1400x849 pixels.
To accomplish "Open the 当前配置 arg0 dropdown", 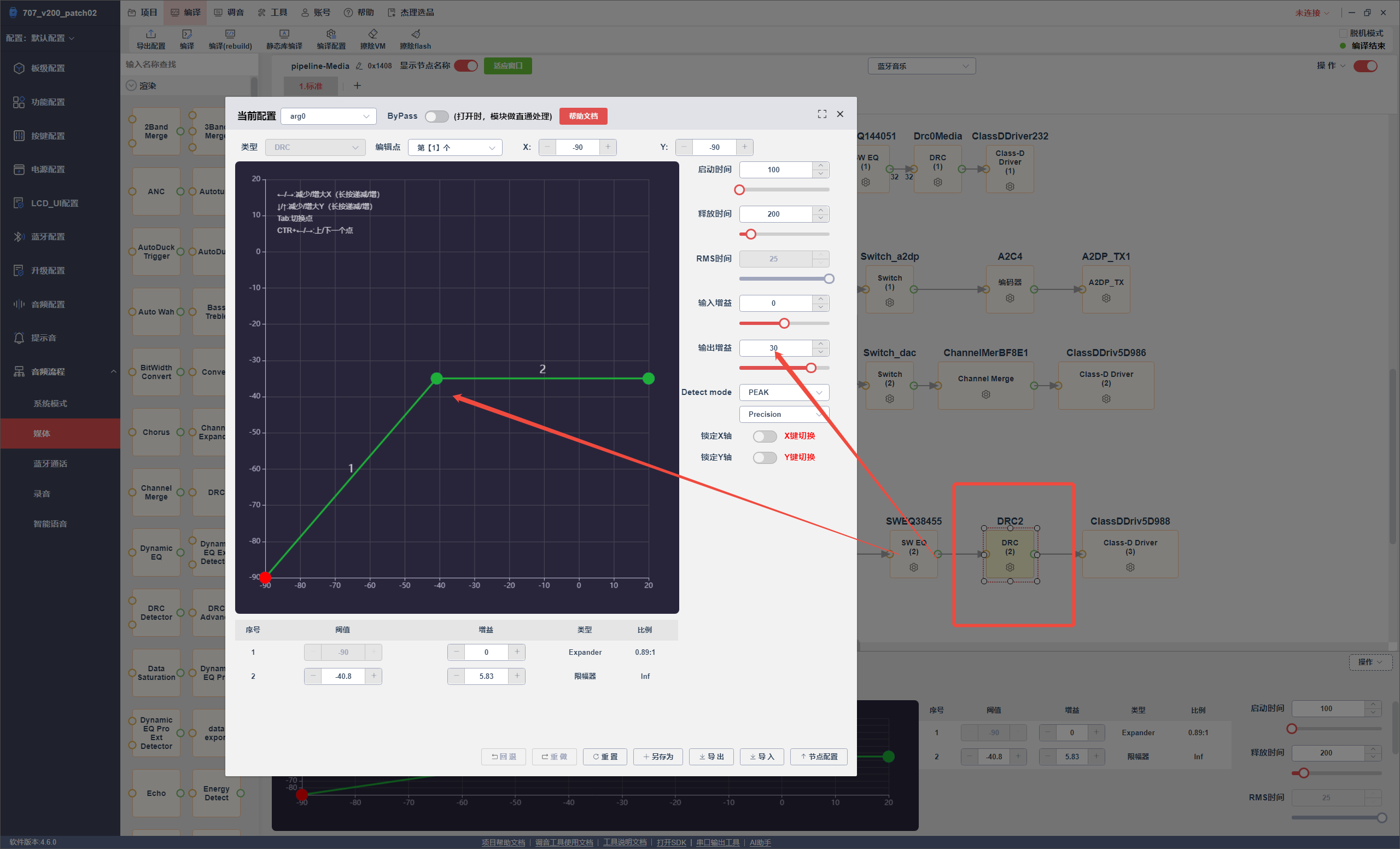I will click(329, 116).
